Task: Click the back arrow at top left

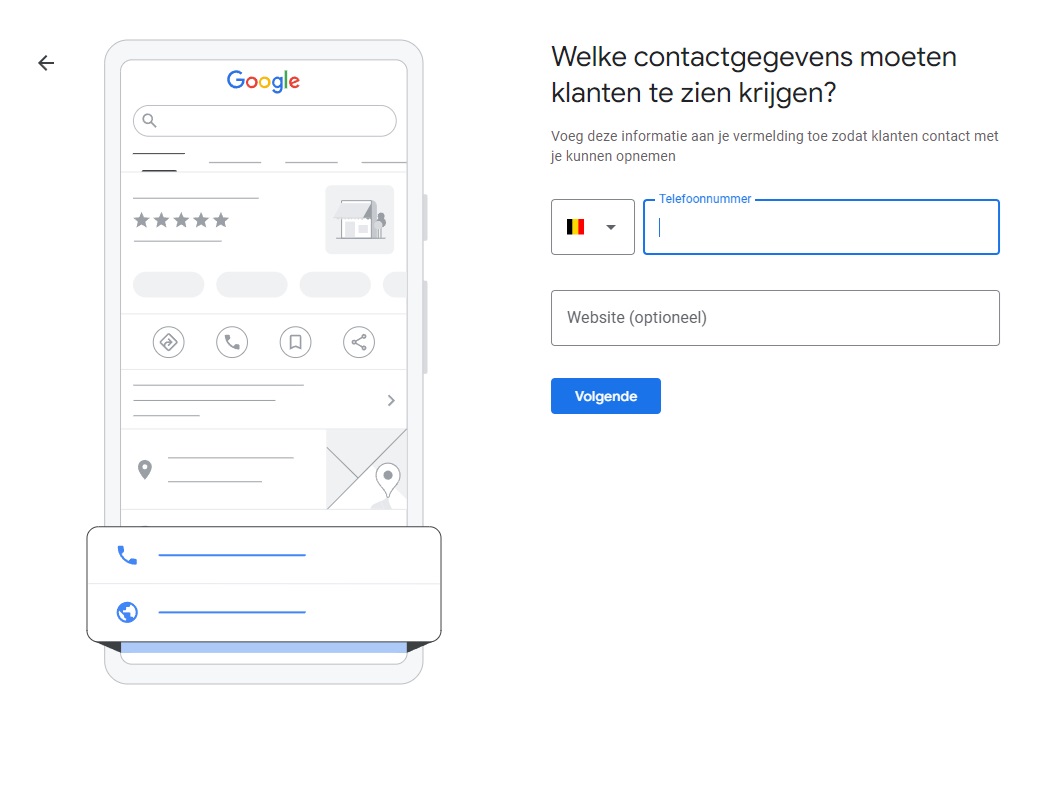Action: 46,63
